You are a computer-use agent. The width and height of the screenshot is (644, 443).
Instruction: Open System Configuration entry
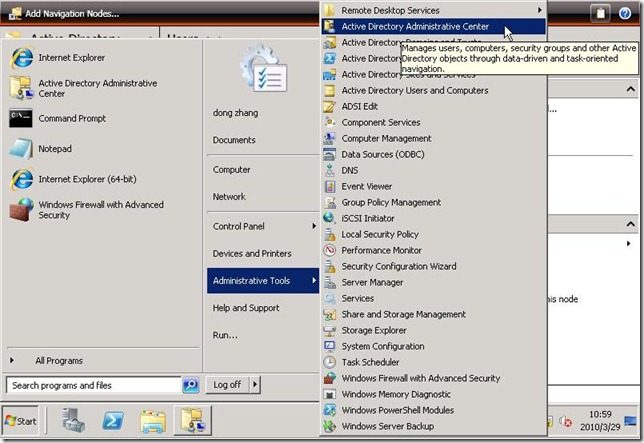click(x=434, y=347)
